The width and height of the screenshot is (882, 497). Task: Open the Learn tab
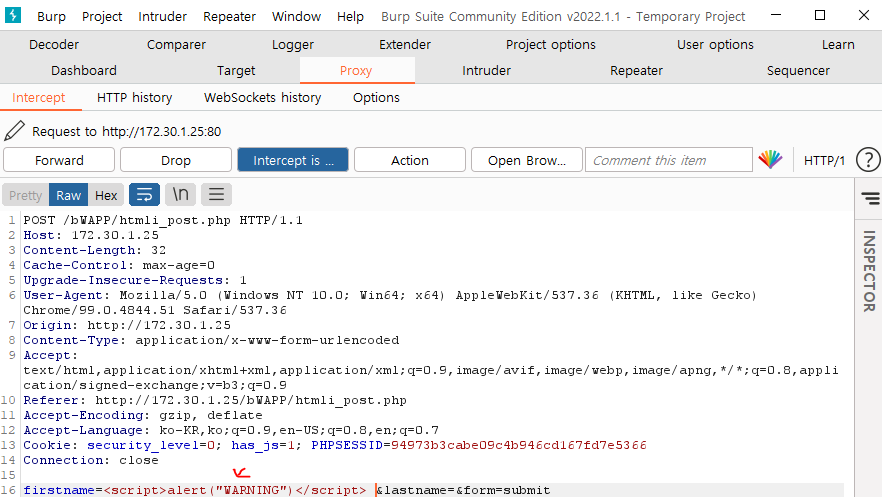838,44
